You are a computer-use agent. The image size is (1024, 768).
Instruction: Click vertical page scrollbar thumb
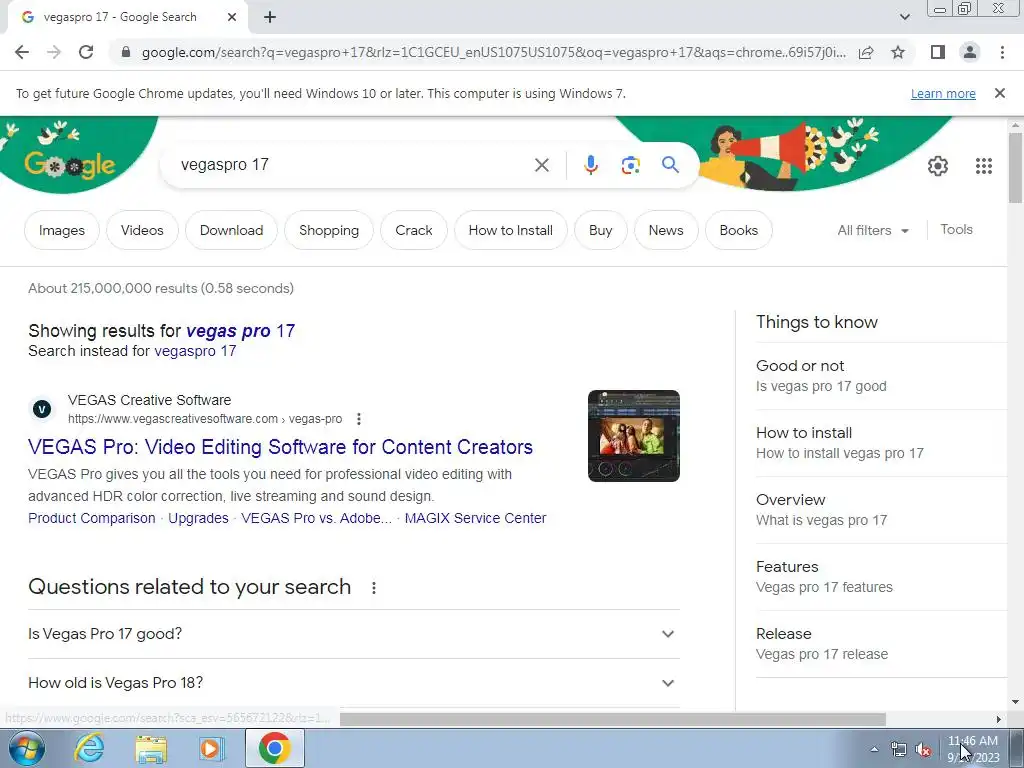(x=1015, y=167)
